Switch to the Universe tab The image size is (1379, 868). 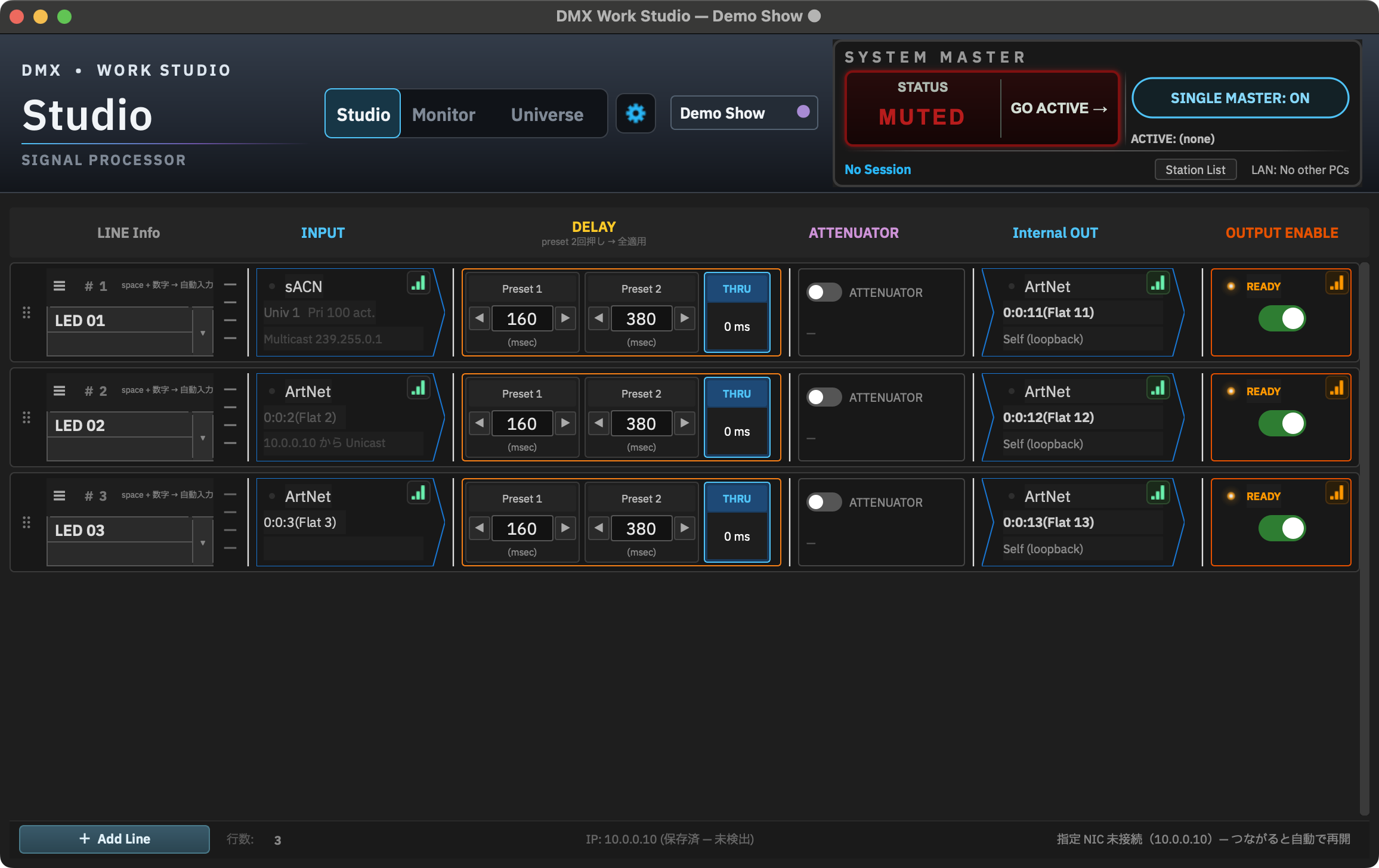point(547,114)
